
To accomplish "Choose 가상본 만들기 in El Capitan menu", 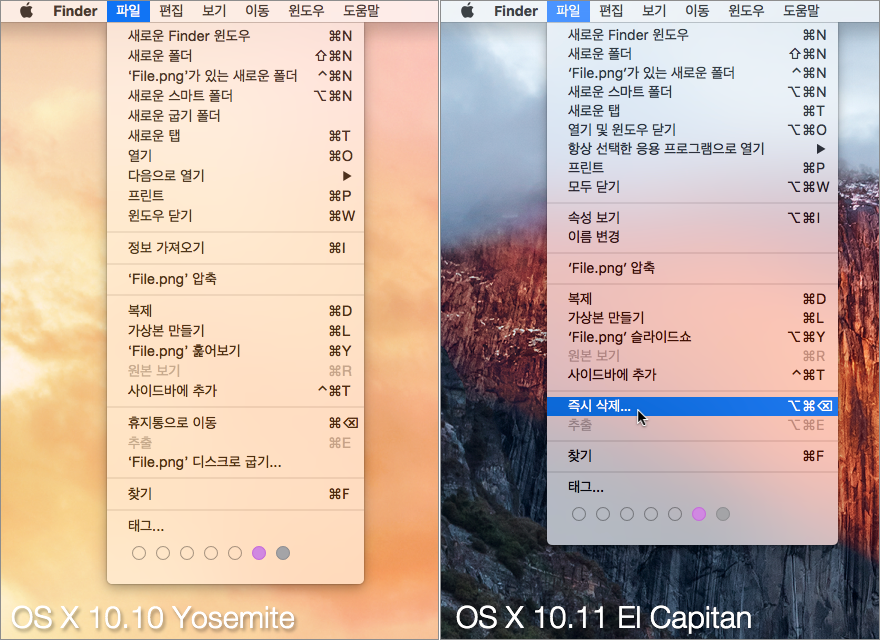I will tap(693, 318).
